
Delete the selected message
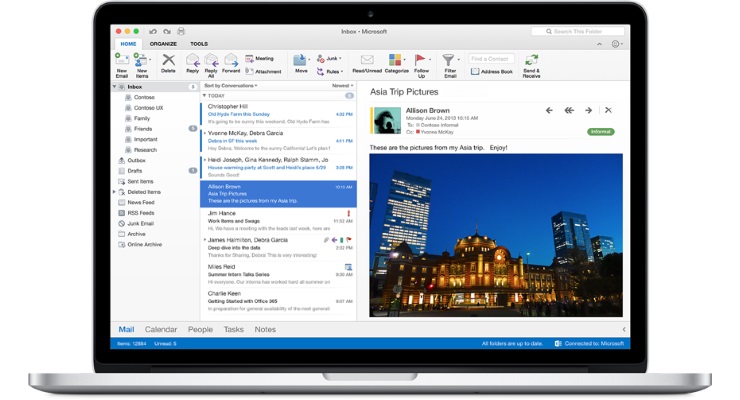168,62
